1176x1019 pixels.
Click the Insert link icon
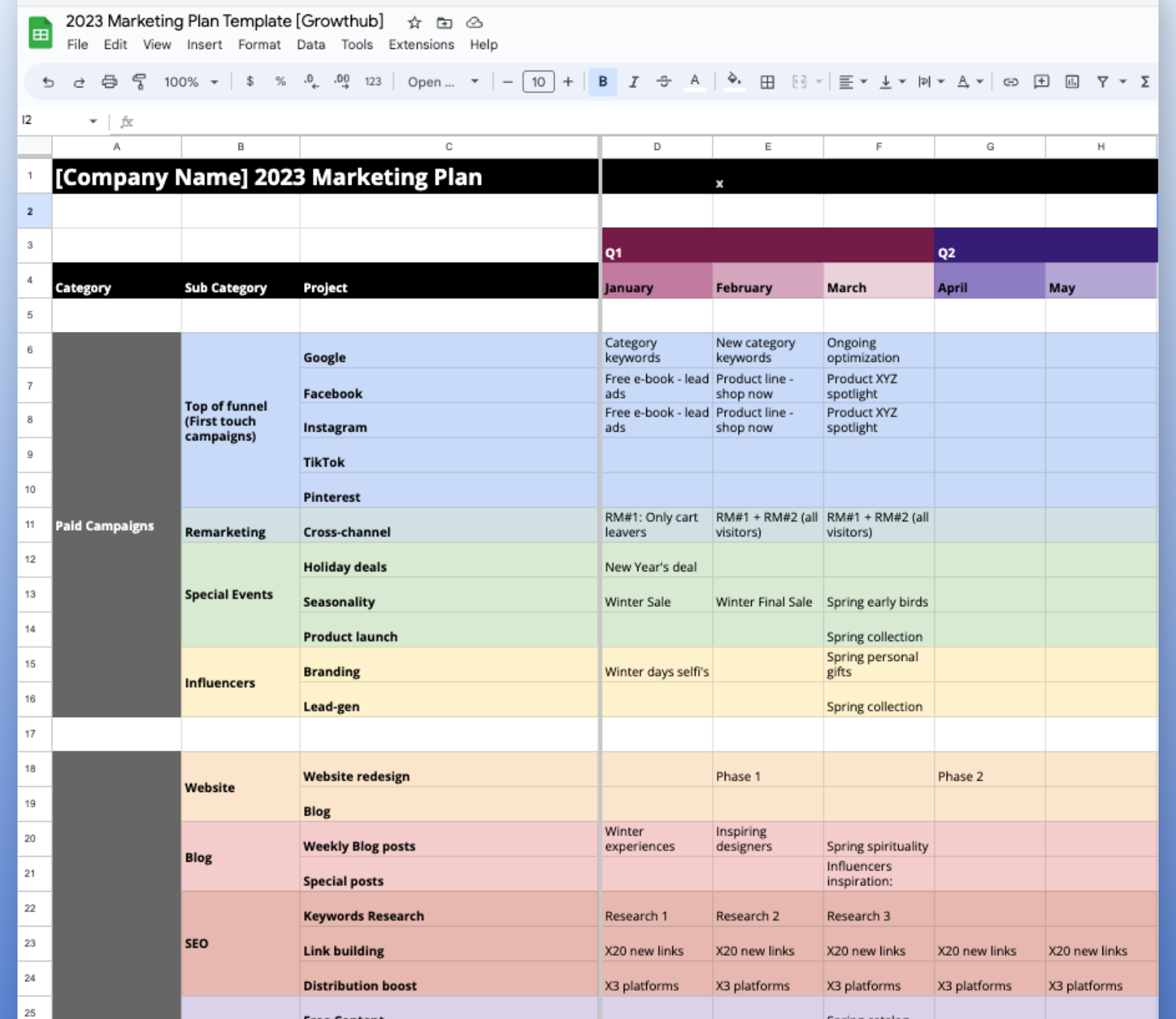[x=1010, y=82]
